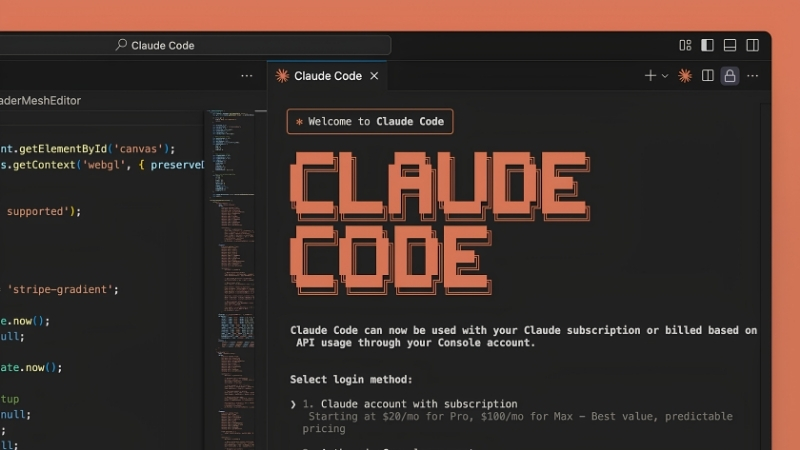
Task: Select the aderMeshEditor breadcrumb
Action: point(40,101)
